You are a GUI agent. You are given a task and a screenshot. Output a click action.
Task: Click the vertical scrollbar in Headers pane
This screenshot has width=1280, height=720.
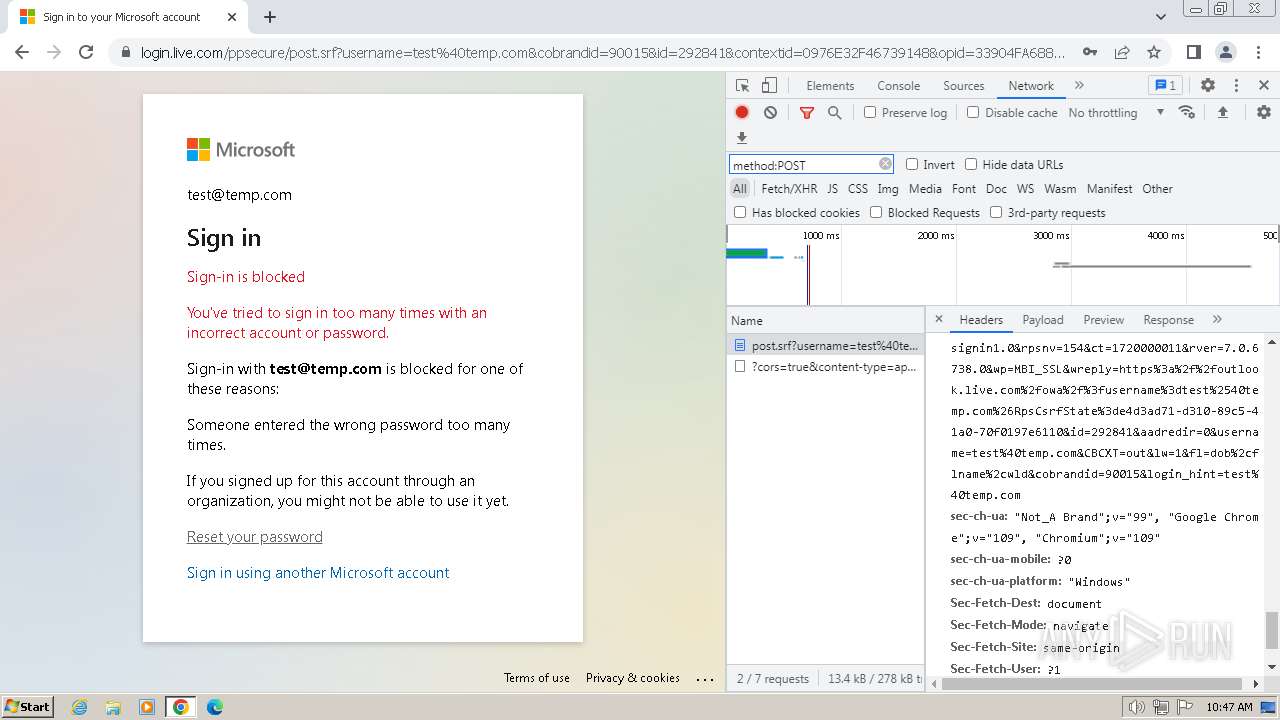[x=1272, y=630]
